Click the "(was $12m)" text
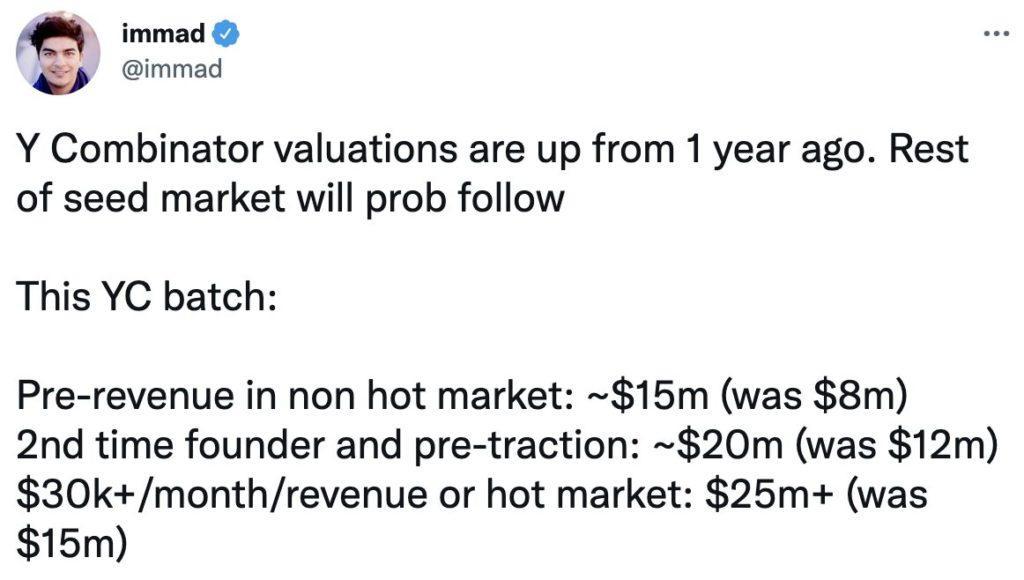The height and width of the screenshot is (580, 1024). (x=896, y=445)
